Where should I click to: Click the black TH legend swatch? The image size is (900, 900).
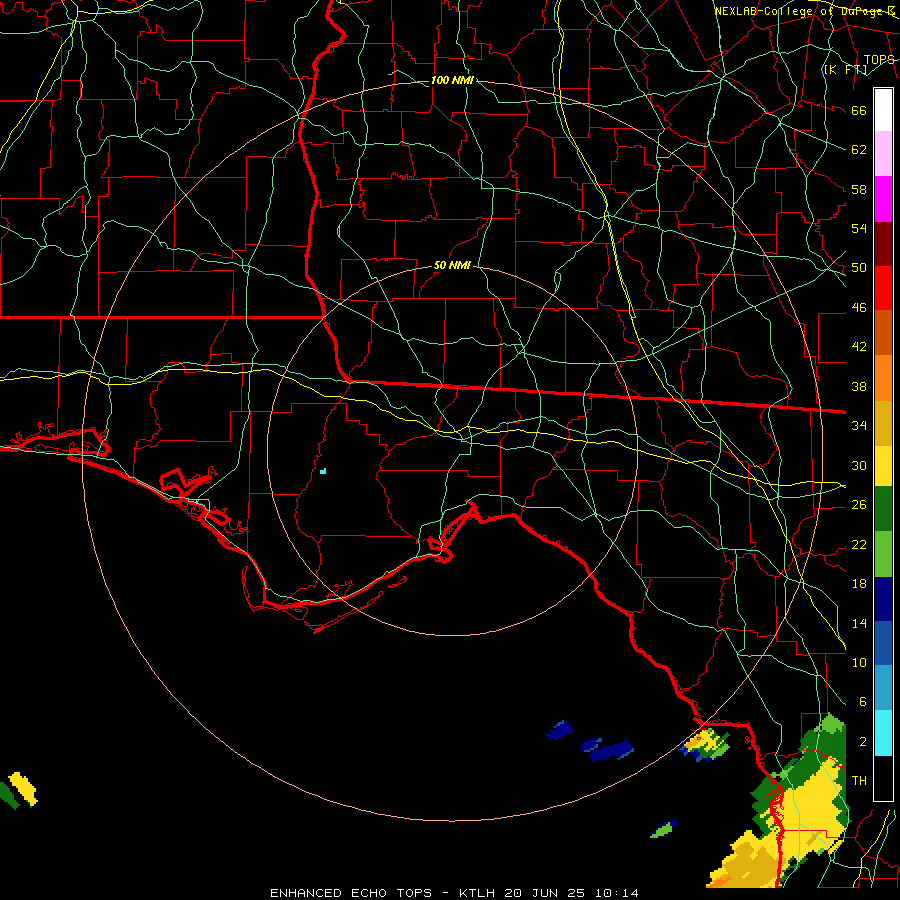pos(883,778)
